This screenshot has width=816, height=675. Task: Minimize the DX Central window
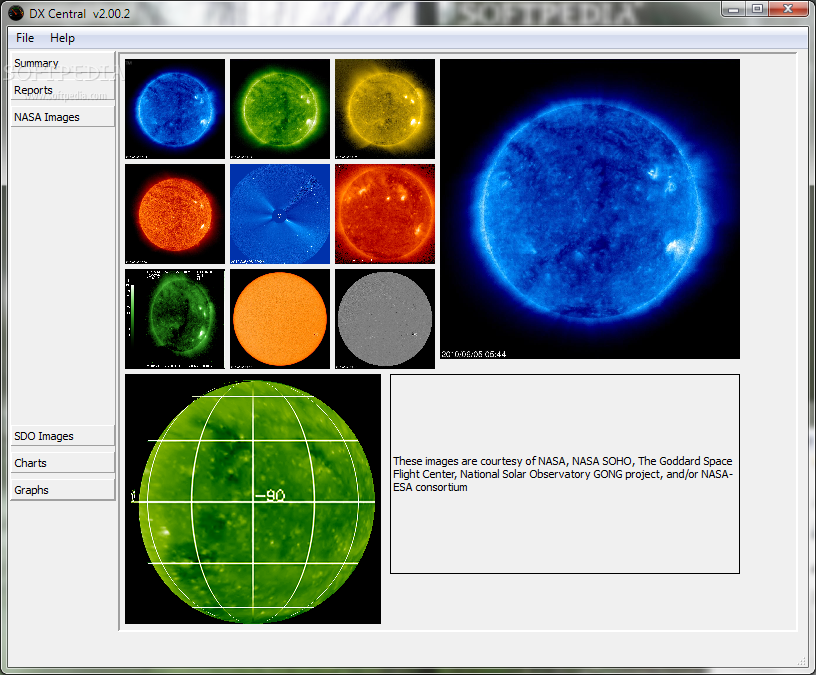pos(733,9)
